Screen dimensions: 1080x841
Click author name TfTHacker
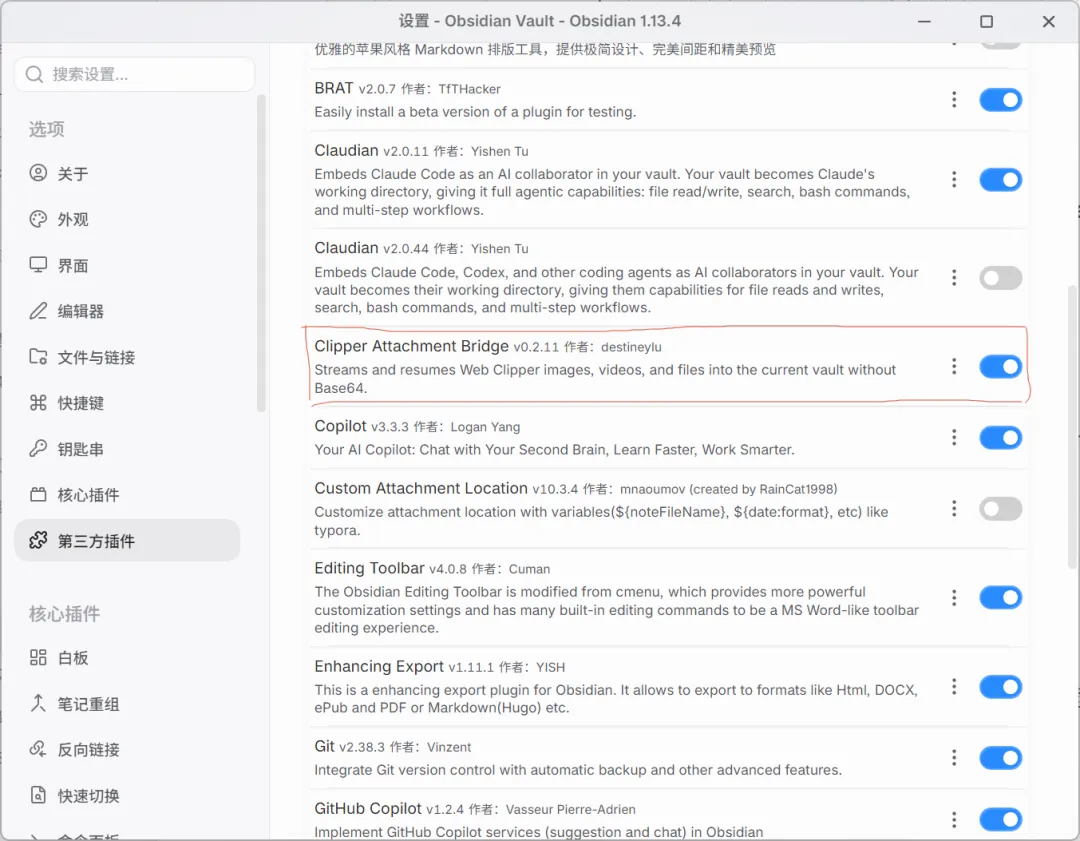click(469, 89)
